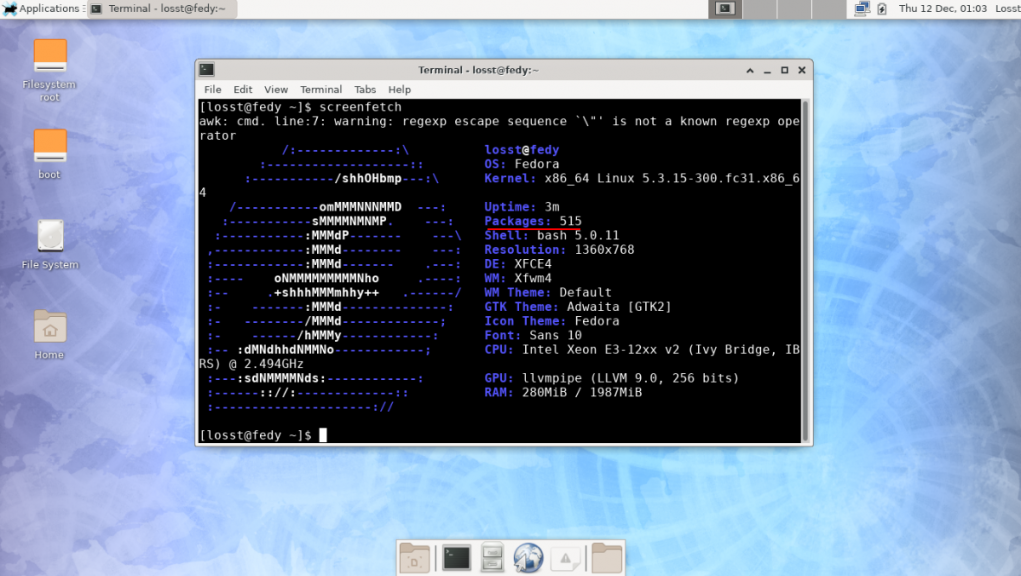Click the terminal prompt at the bottom
Viewport: 1021px width, 576px height.
[x=255, y=435]
